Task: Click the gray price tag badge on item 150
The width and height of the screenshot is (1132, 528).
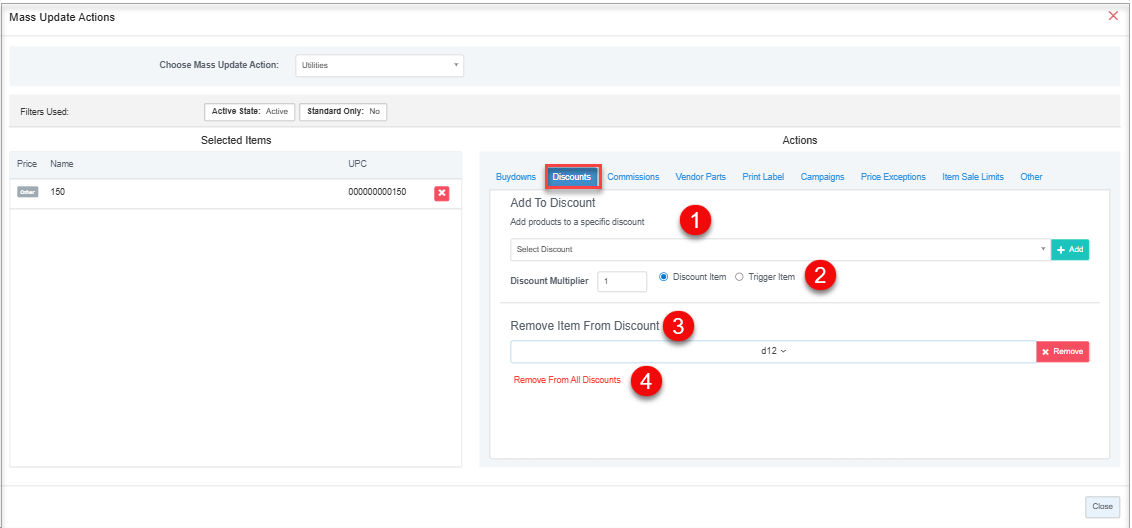Action: (x=28, y=192)
